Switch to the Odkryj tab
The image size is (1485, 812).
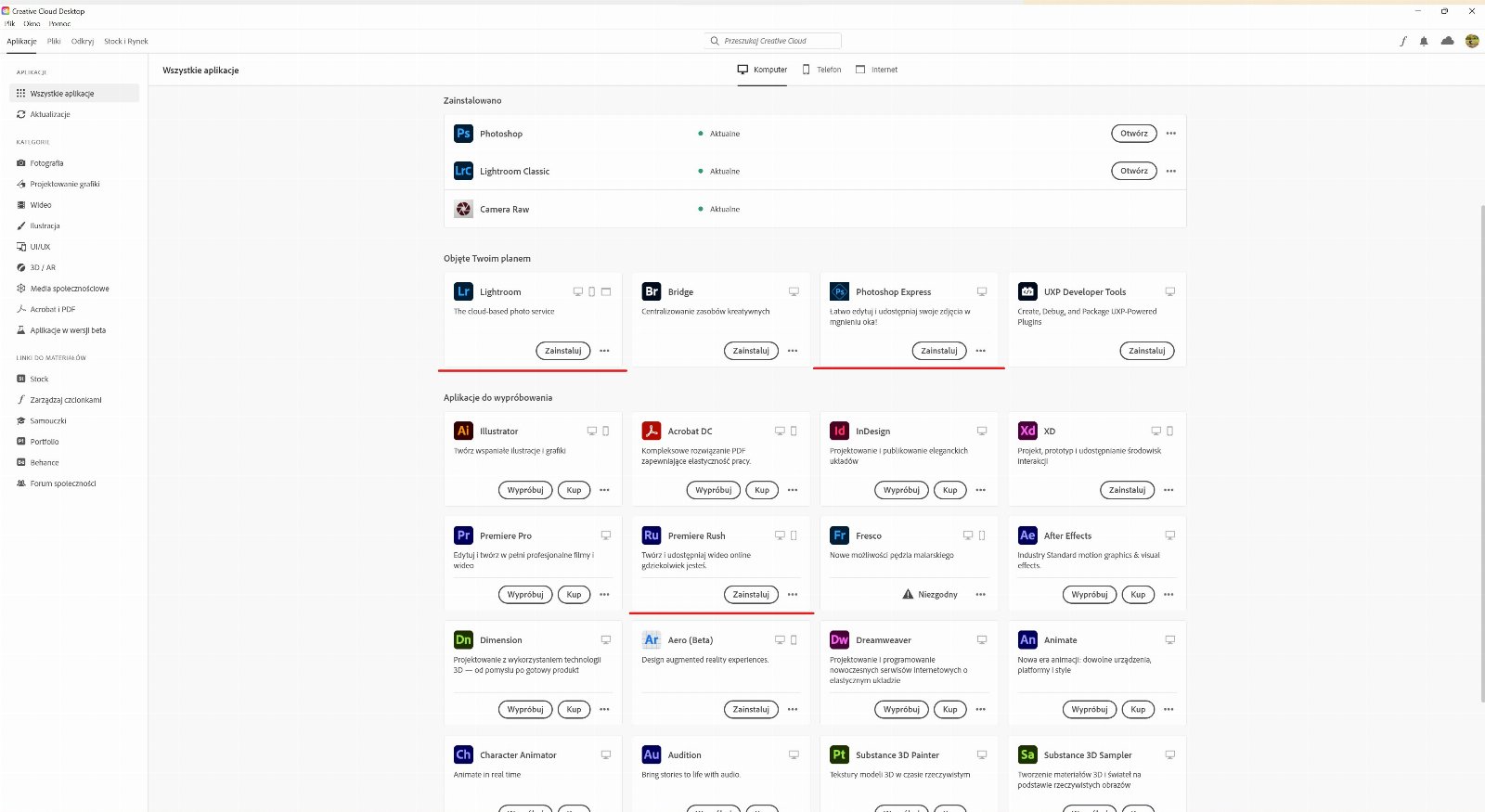tap(83, 41)
